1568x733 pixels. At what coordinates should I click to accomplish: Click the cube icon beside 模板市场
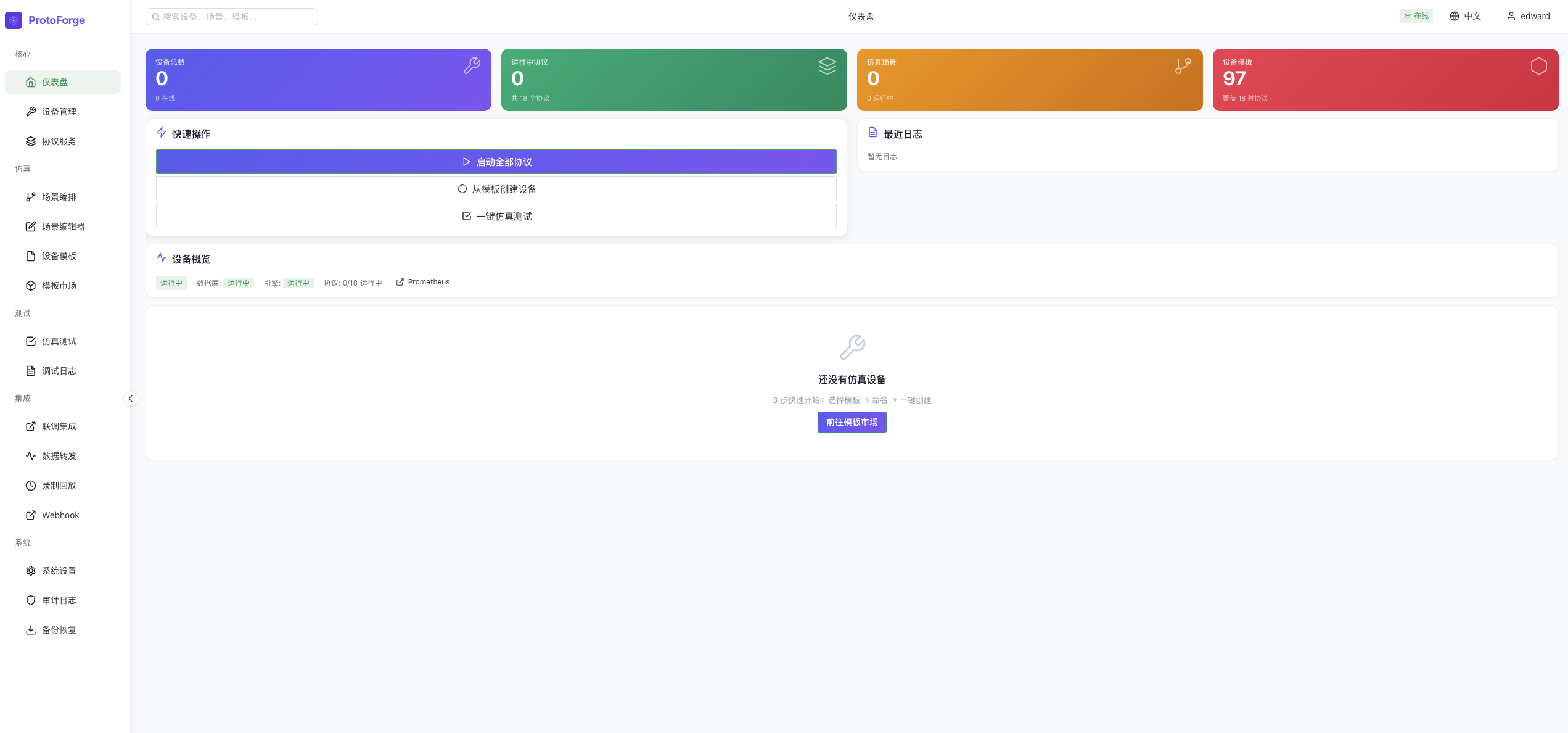31,286
